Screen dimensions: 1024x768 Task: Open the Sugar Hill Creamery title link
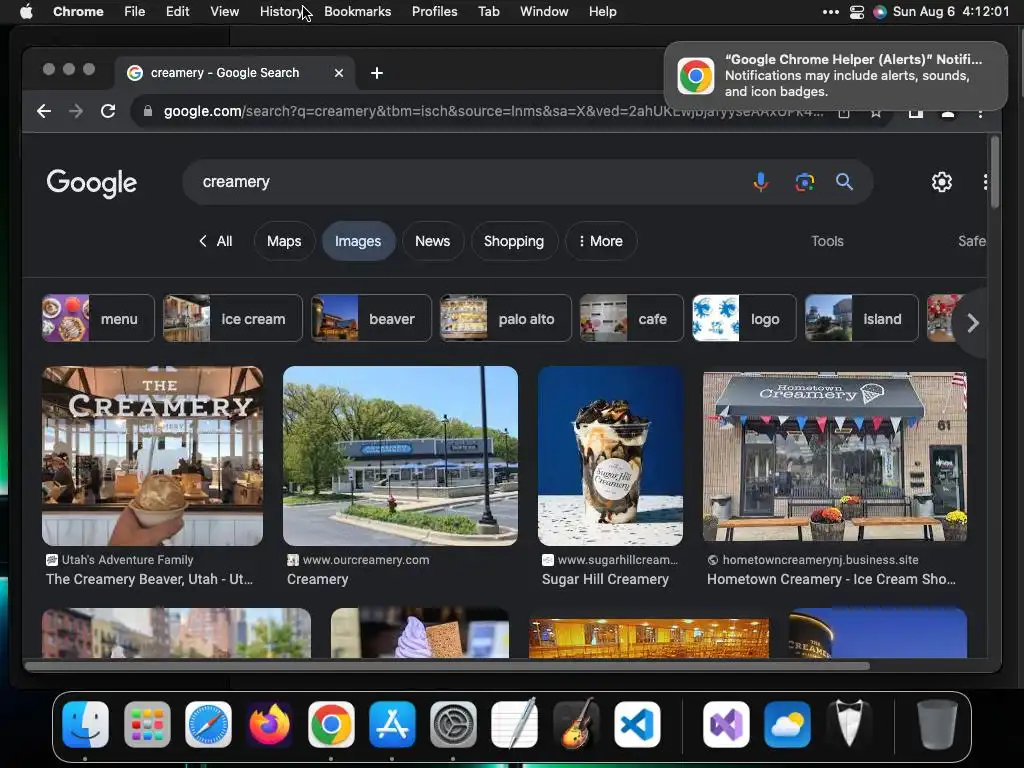coord(605,579)
